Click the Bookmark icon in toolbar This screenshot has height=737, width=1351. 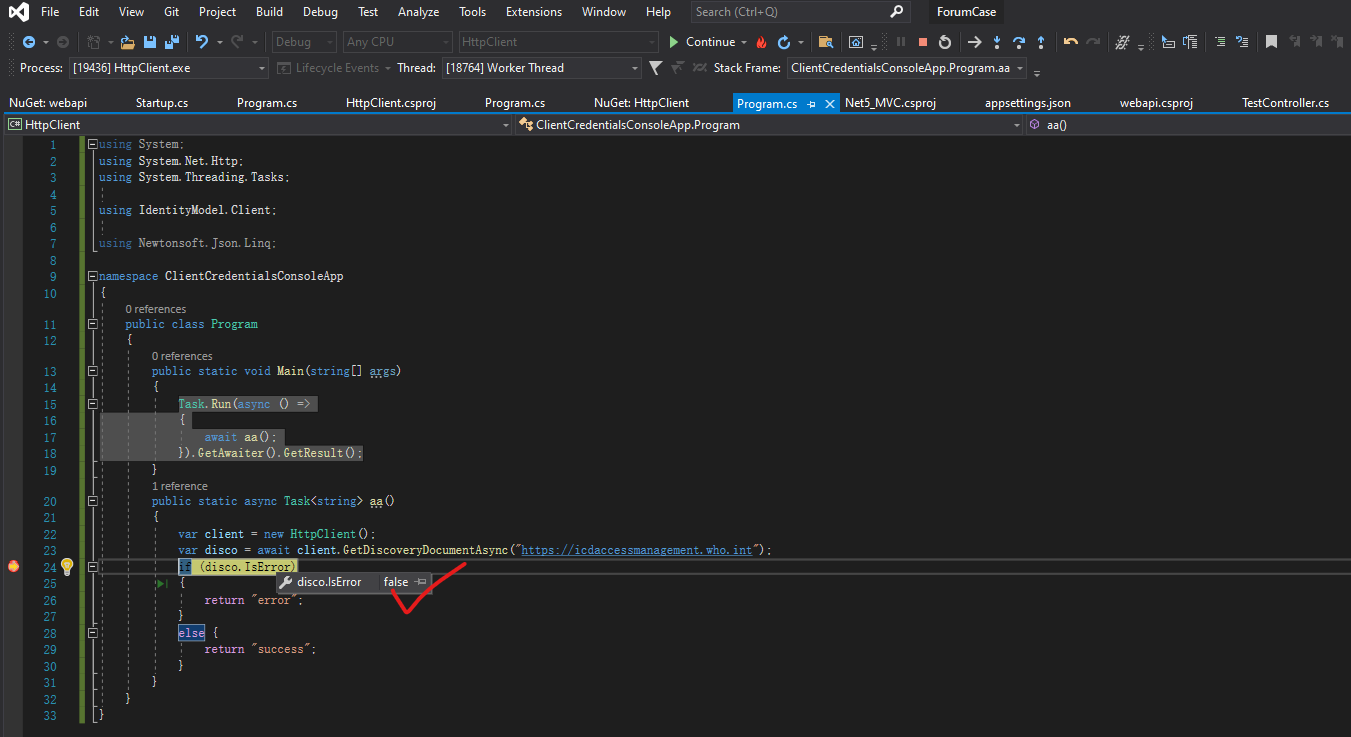point(1271,42)
